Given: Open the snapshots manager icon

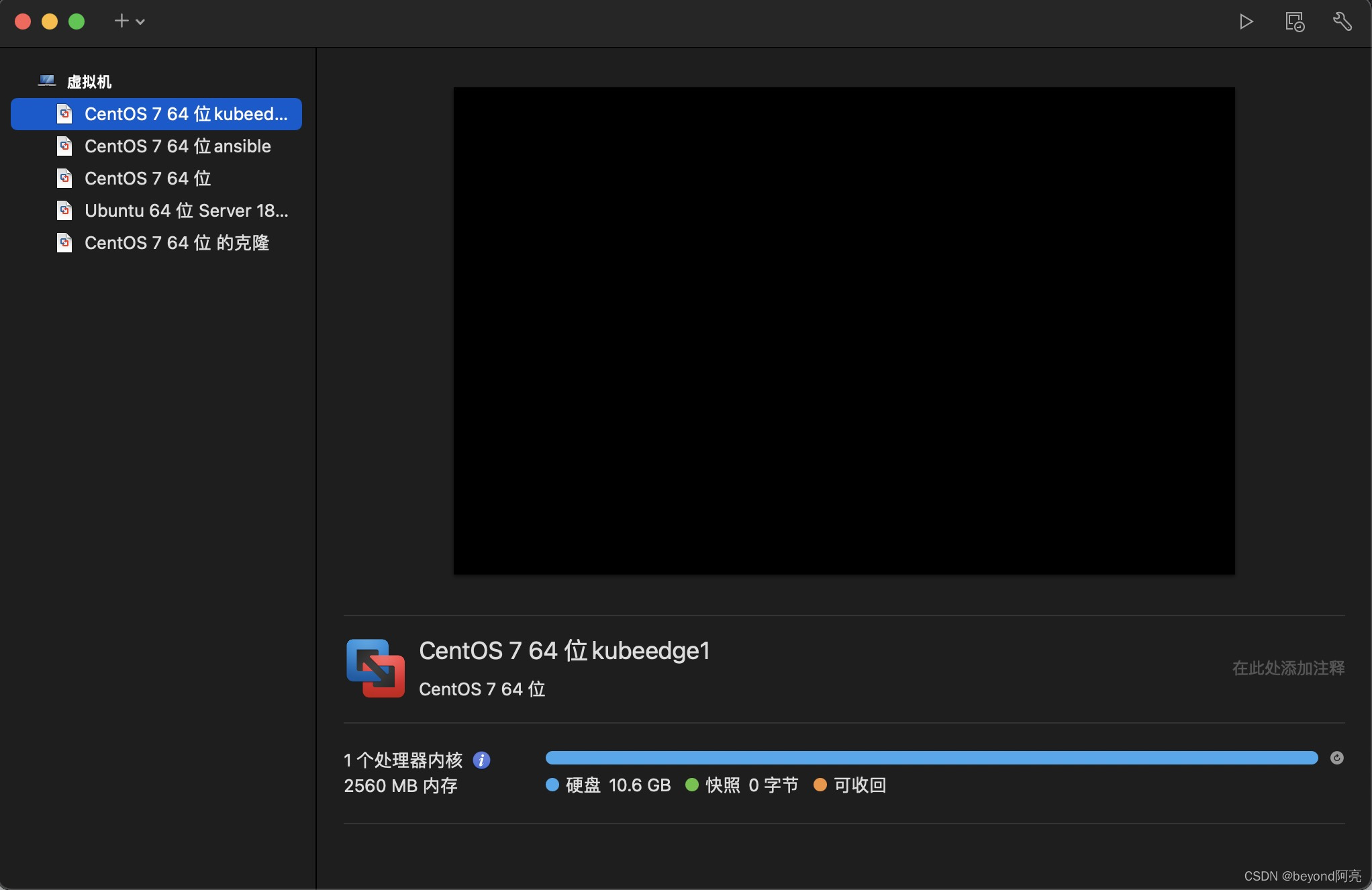Looking at the screenshot, I should (x=1295, y=21).
